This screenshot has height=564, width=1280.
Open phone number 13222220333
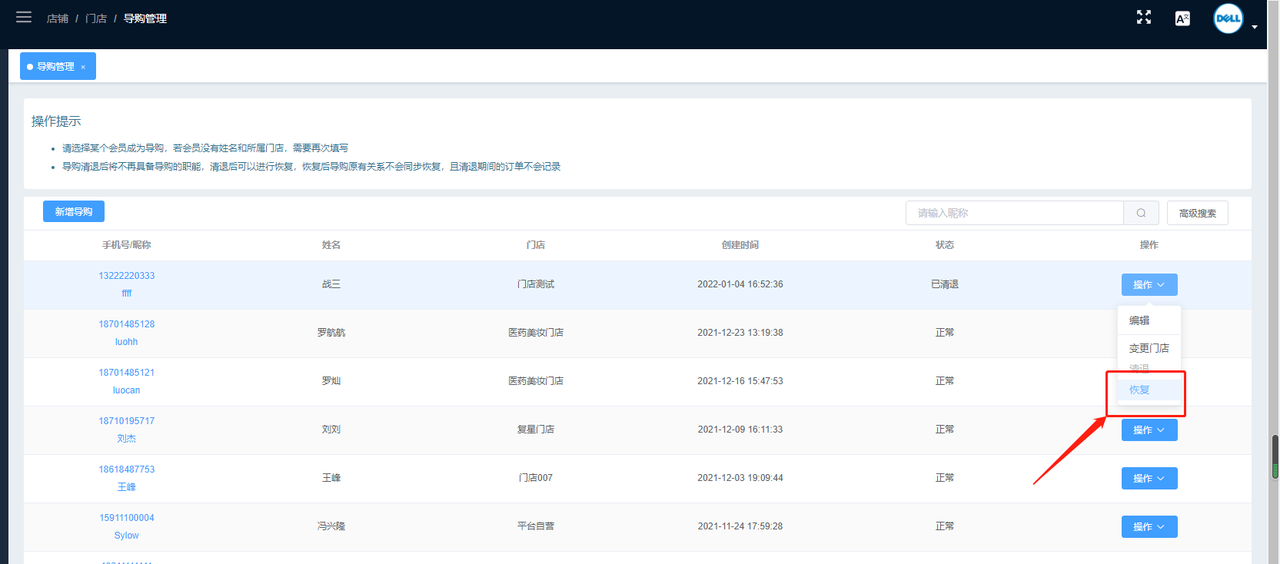click(x=126, y=276)
